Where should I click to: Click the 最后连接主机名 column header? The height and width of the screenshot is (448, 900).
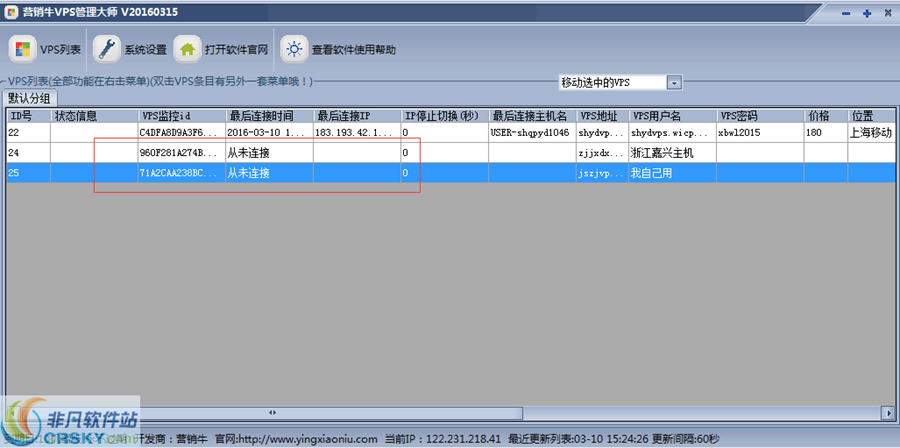pyautogui.click(x=532, y=116)
